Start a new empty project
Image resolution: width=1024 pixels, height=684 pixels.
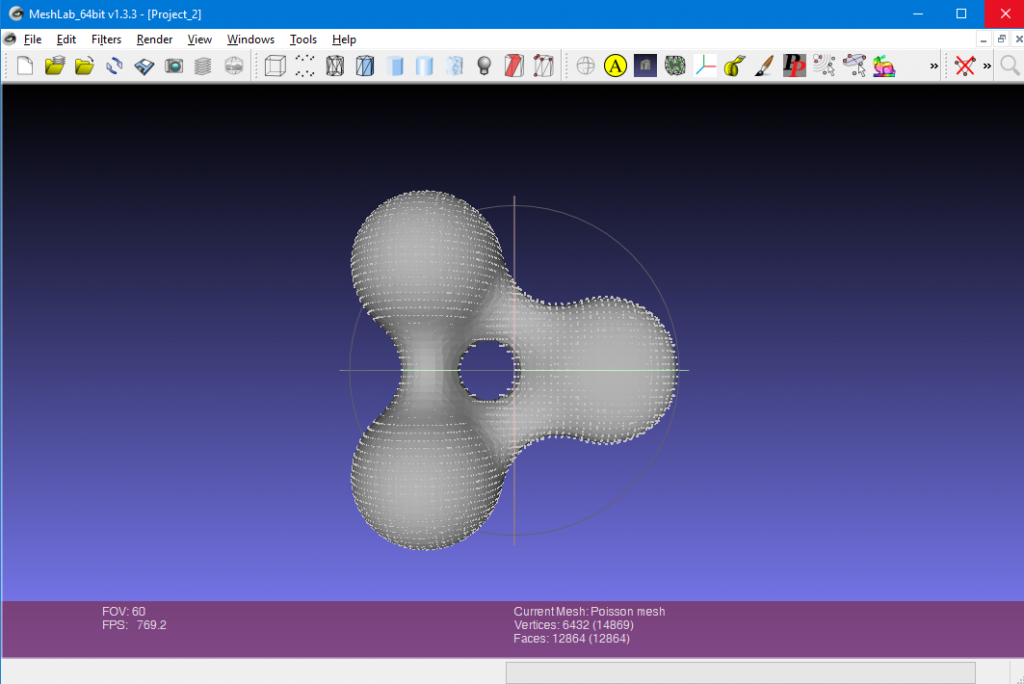24,65
